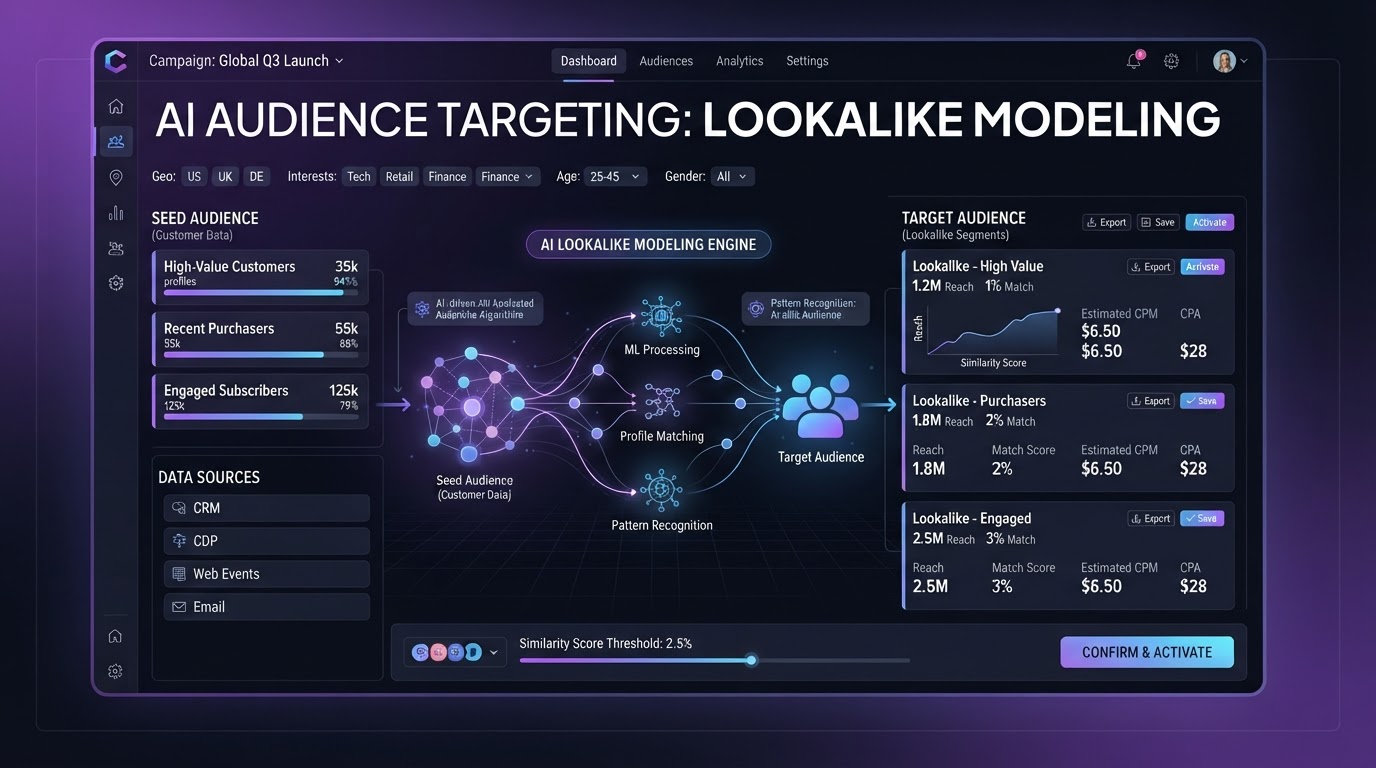The image size is (1376, 768).
Task: Open the Age 25-45 dropdown
Action: tap(615, 177)
